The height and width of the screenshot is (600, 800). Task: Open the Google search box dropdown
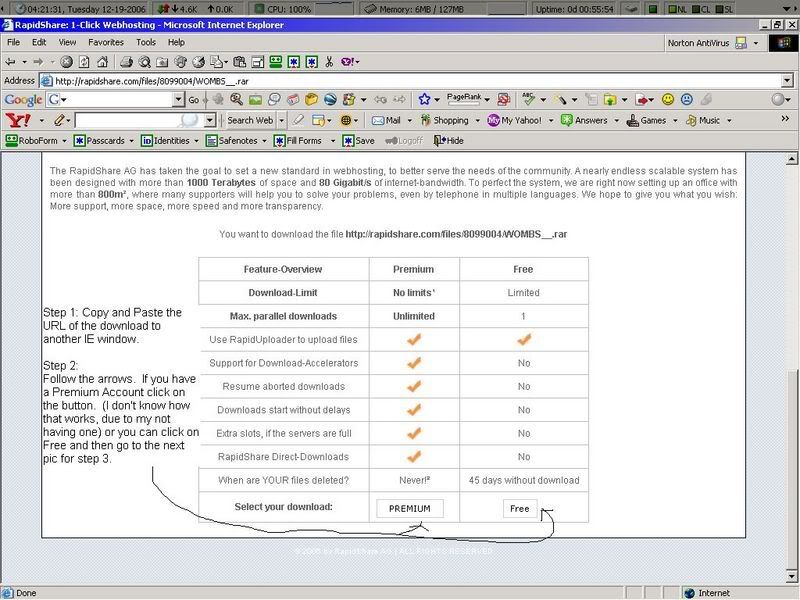click(x=178, y=100)
